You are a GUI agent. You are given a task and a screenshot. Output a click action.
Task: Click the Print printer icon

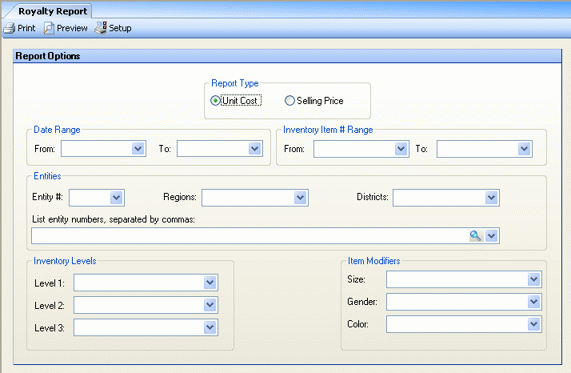click(x=9, y=28)
